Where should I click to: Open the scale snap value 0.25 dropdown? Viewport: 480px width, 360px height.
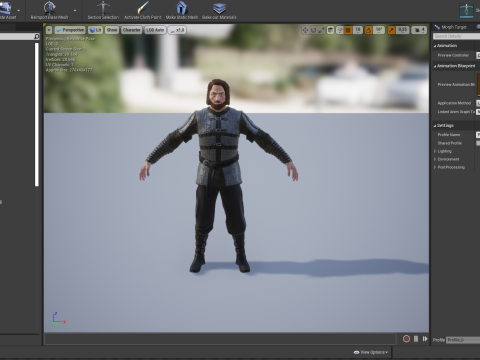tap(403, 30)
